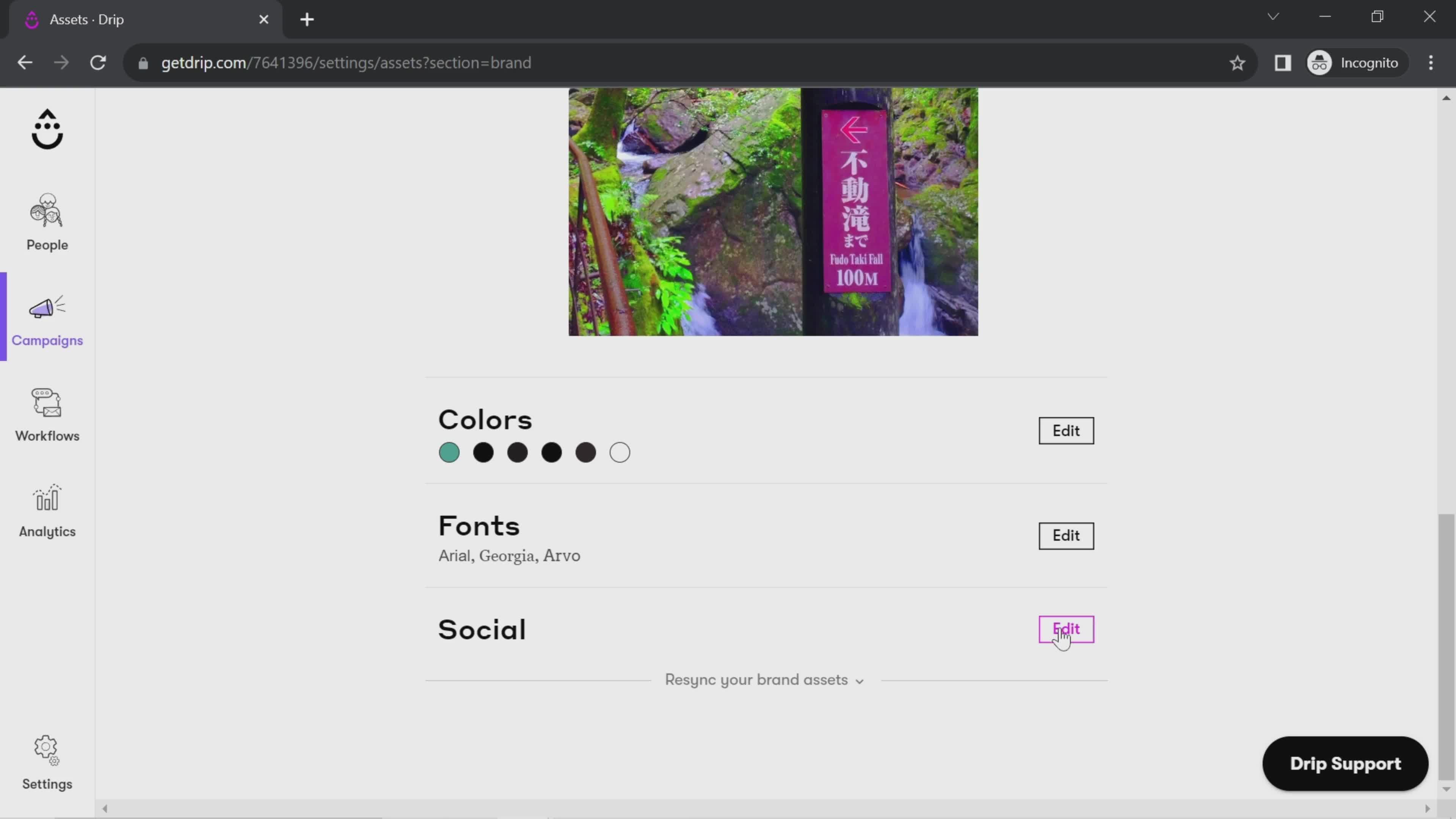Viewport: 1456px width, 819px height.
Task: Select the first black color swatch
Action: (x=483, y=453)
